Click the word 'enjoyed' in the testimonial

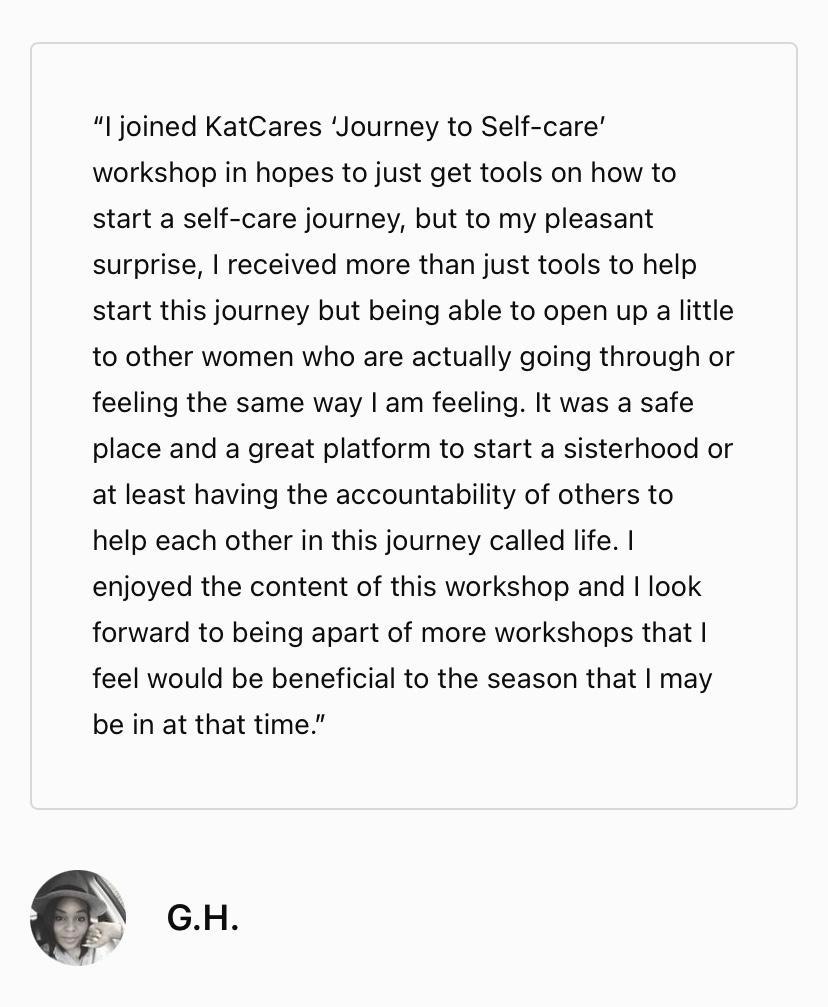[142, 587]
